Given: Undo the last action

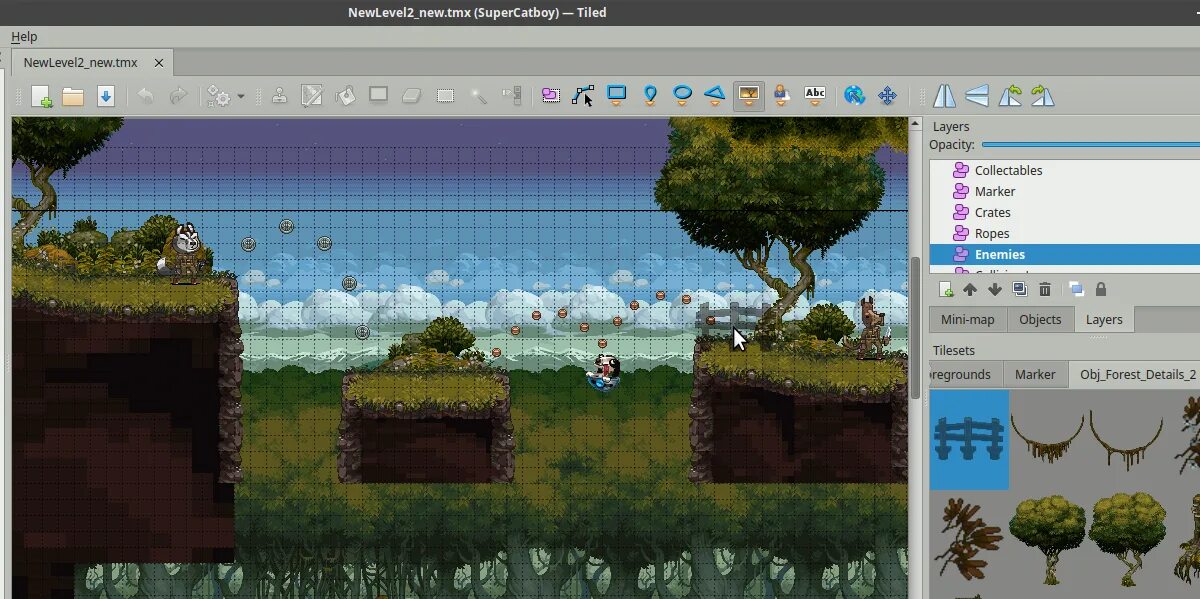Looking at the screenshot, I should tap(146, 96).
